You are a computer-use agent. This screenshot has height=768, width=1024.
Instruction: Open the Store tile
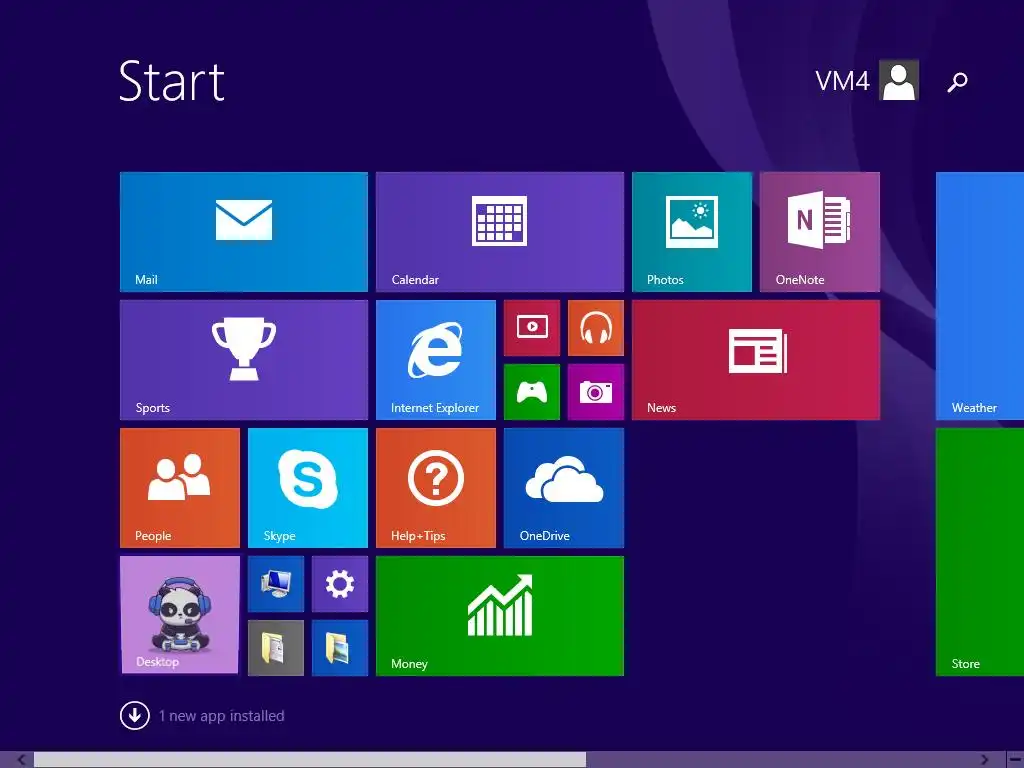[980, 552]
